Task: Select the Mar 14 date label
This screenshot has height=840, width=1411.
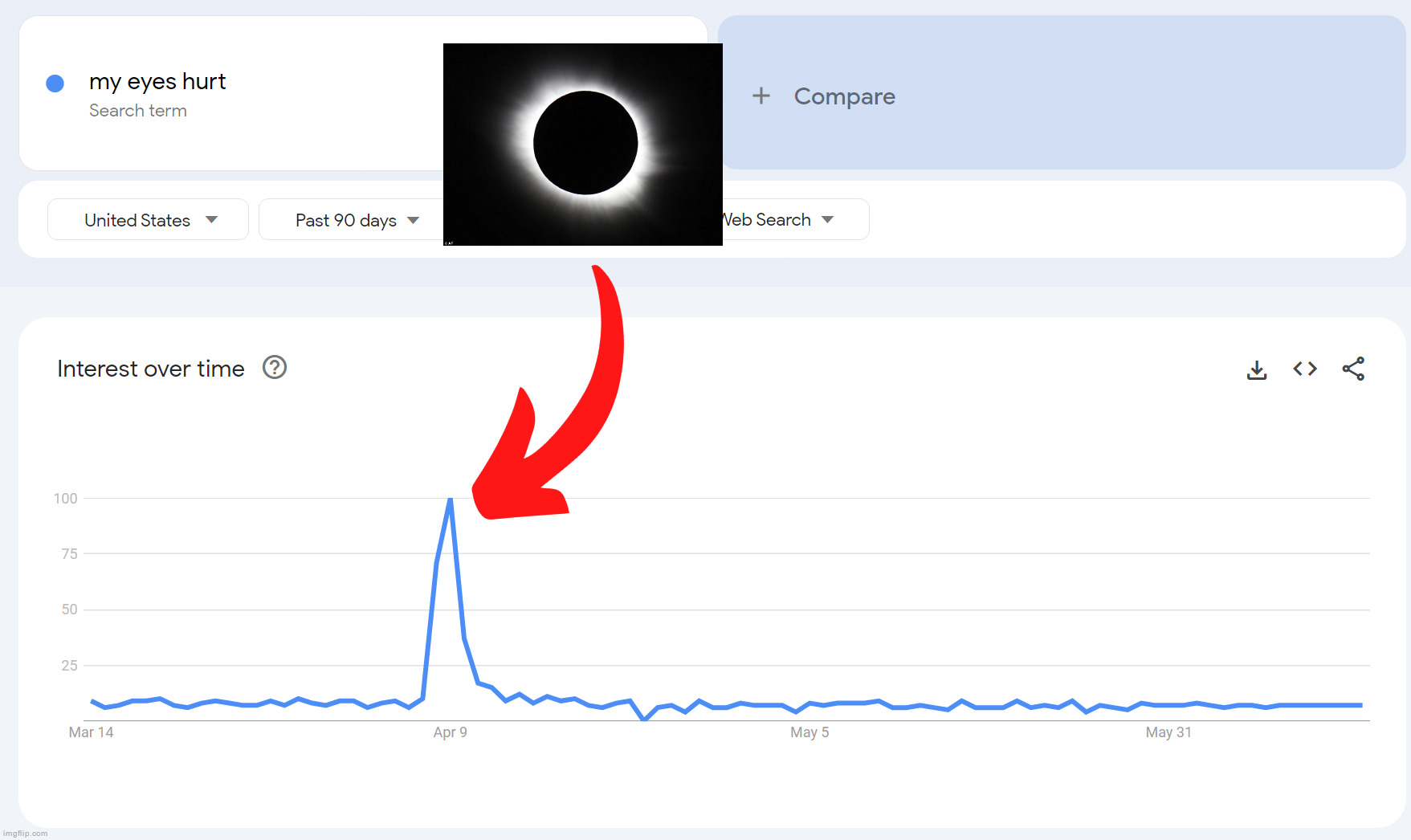Action: pyautogui.click(x=91, y=732)
